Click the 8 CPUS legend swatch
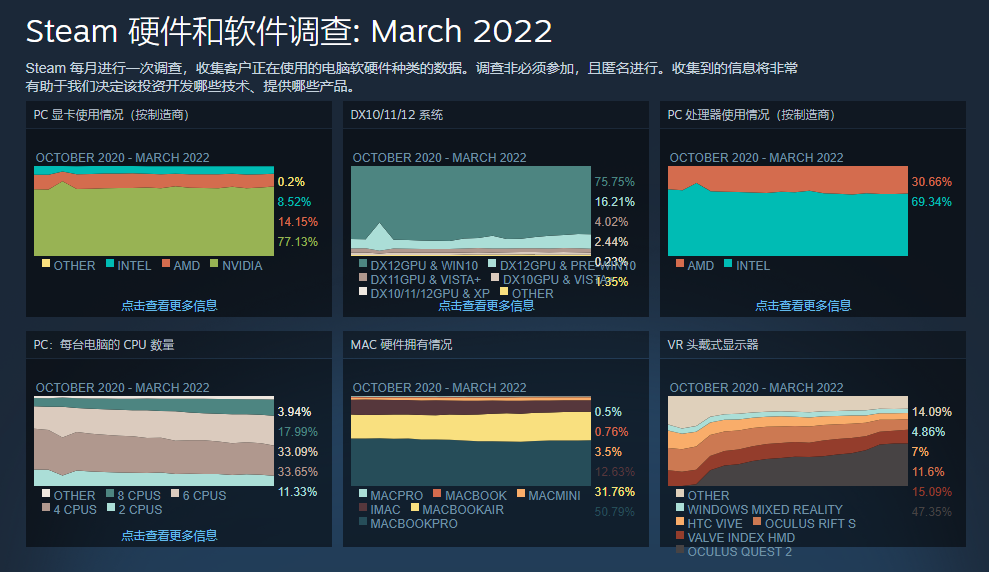This screenshot has width=989, height=572. click(110, 494)
